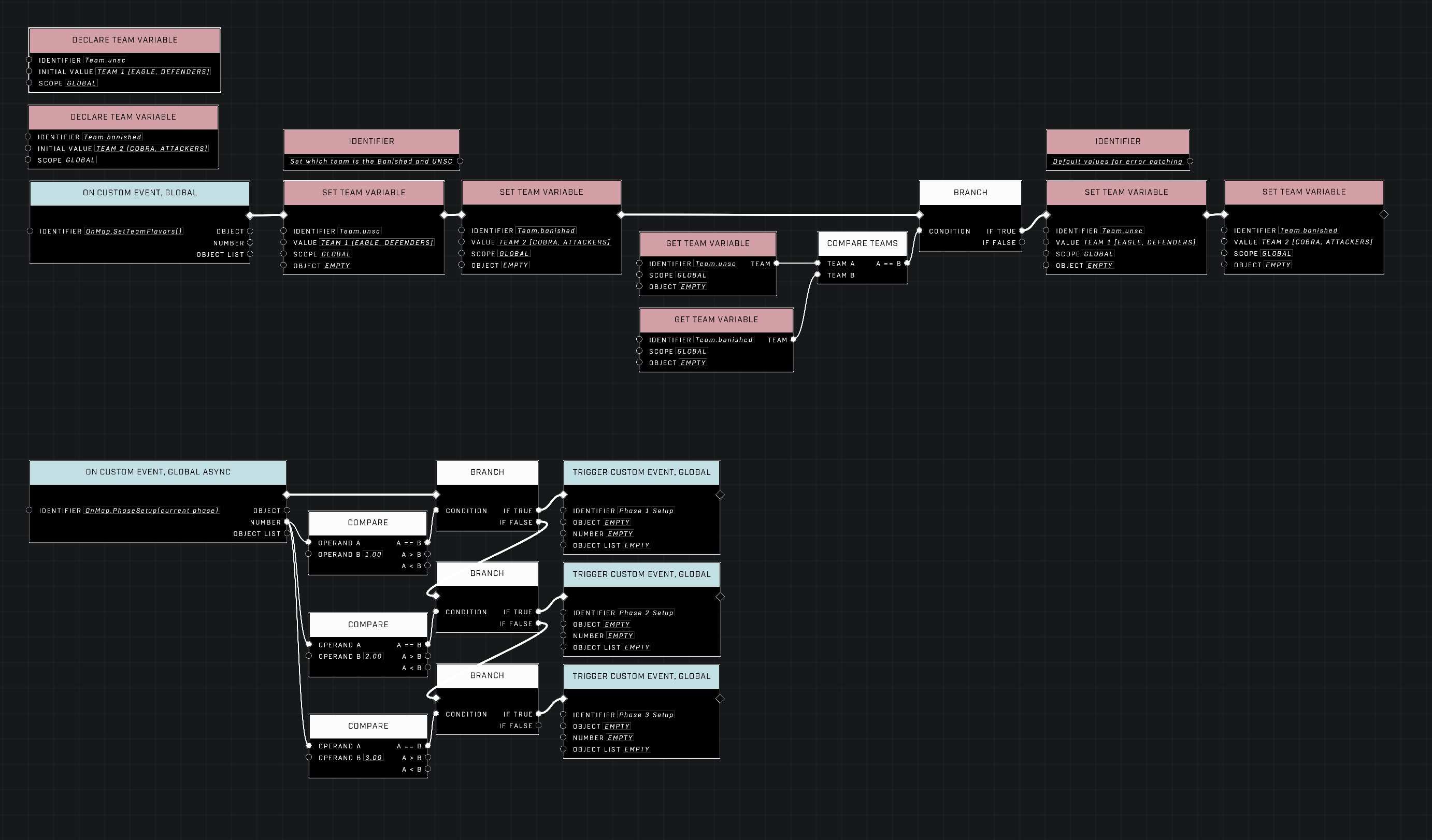Select the Compare Teams node header

coord(862,243)
